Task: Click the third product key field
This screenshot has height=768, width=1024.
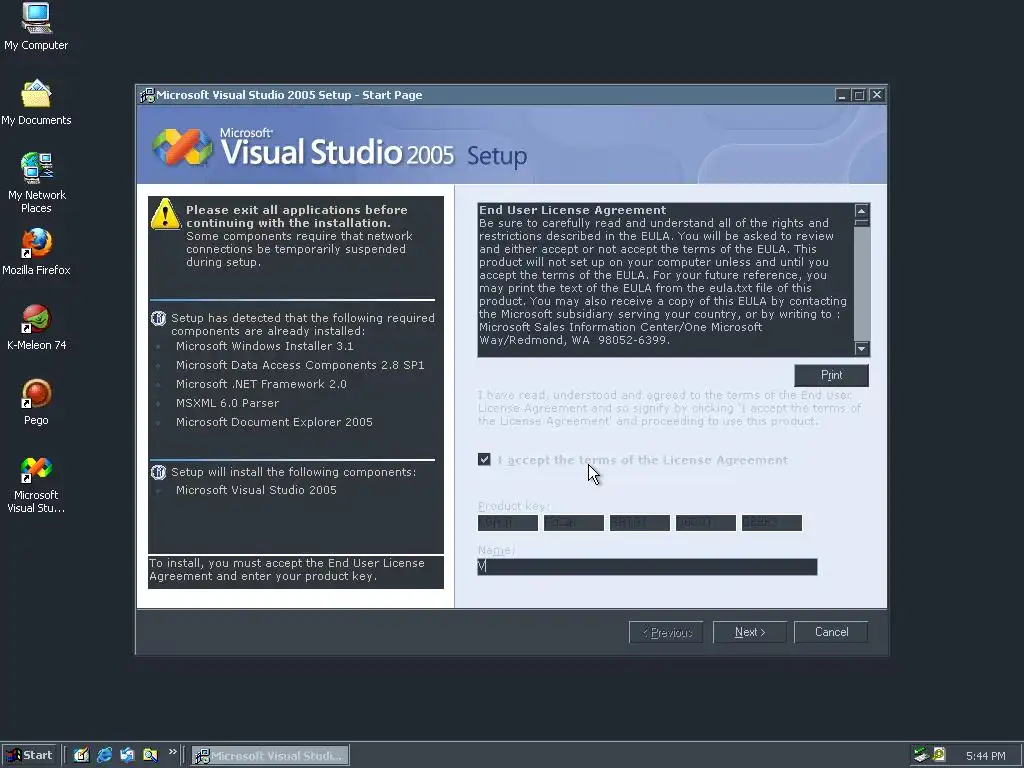Action: pos(640,523)
